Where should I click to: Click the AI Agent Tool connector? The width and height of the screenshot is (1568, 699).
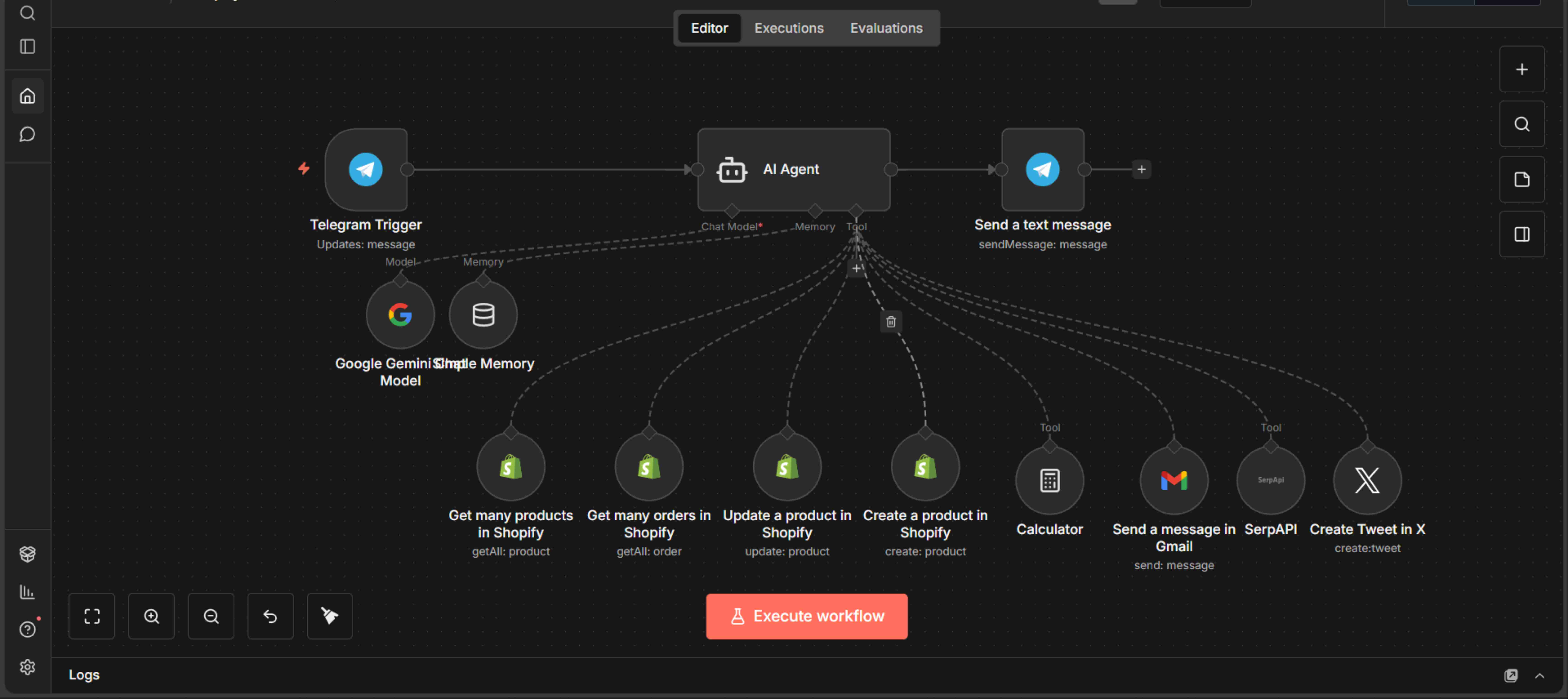857,211
